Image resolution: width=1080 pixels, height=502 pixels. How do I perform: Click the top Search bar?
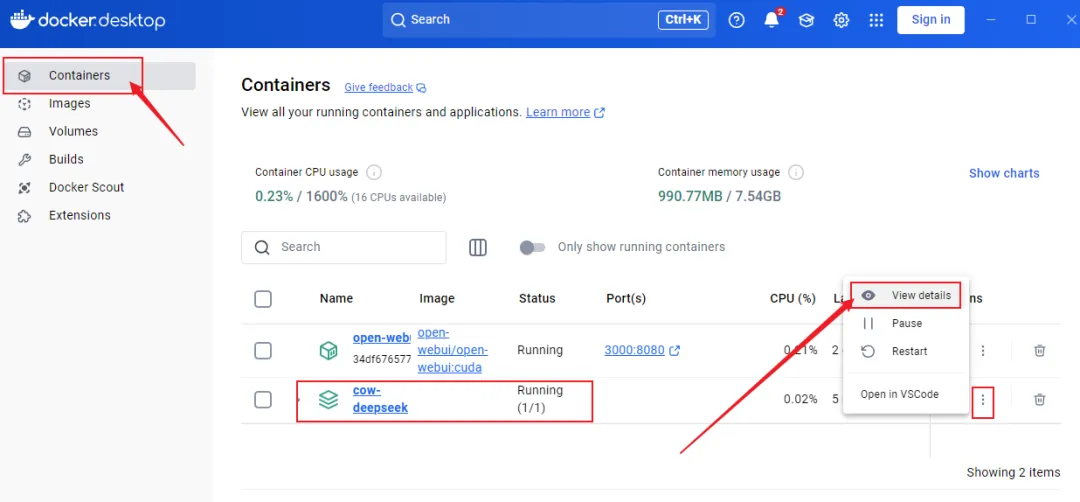(549, 20)
